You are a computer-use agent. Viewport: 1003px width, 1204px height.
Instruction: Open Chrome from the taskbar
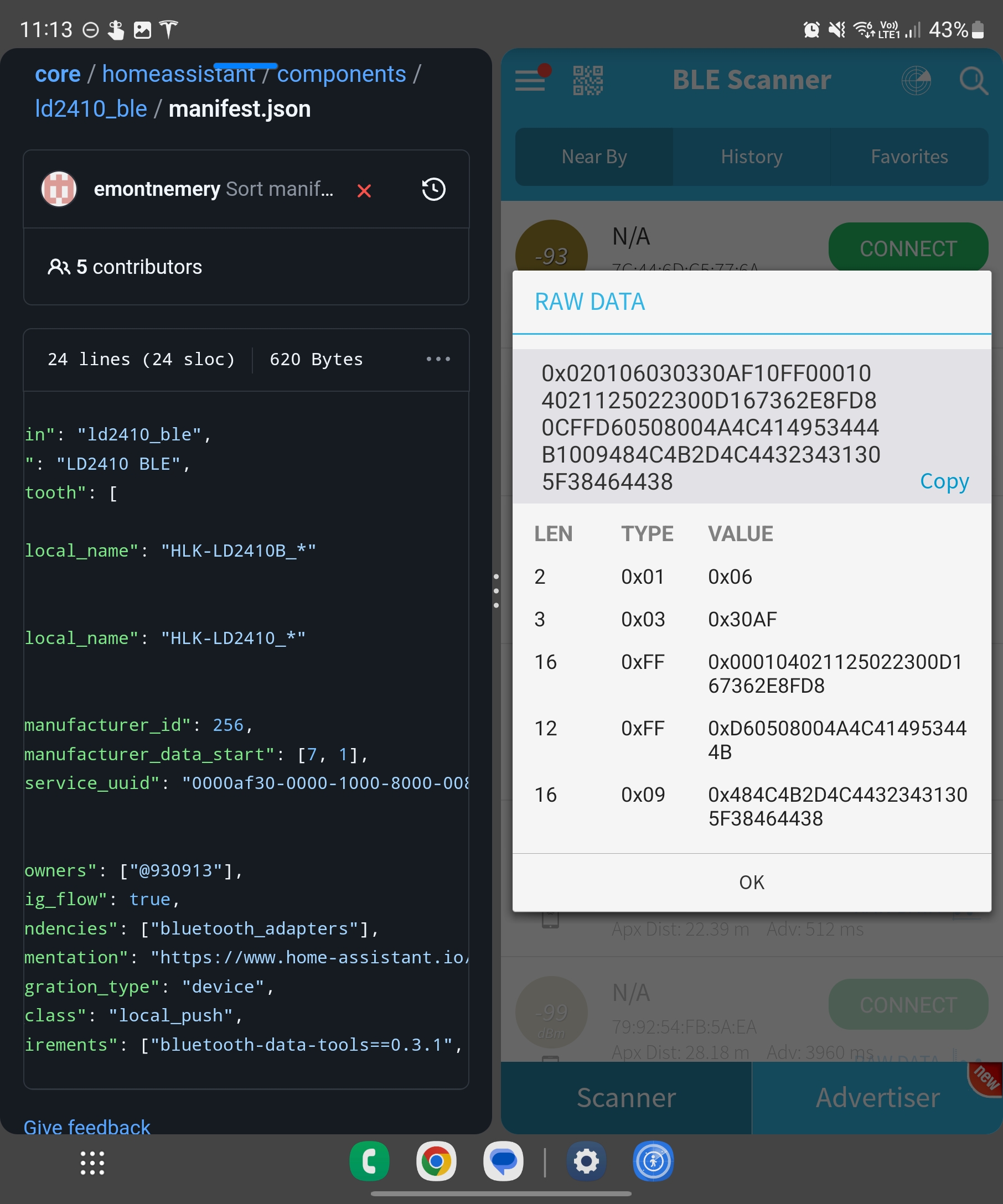click(x=437, y=1161)
